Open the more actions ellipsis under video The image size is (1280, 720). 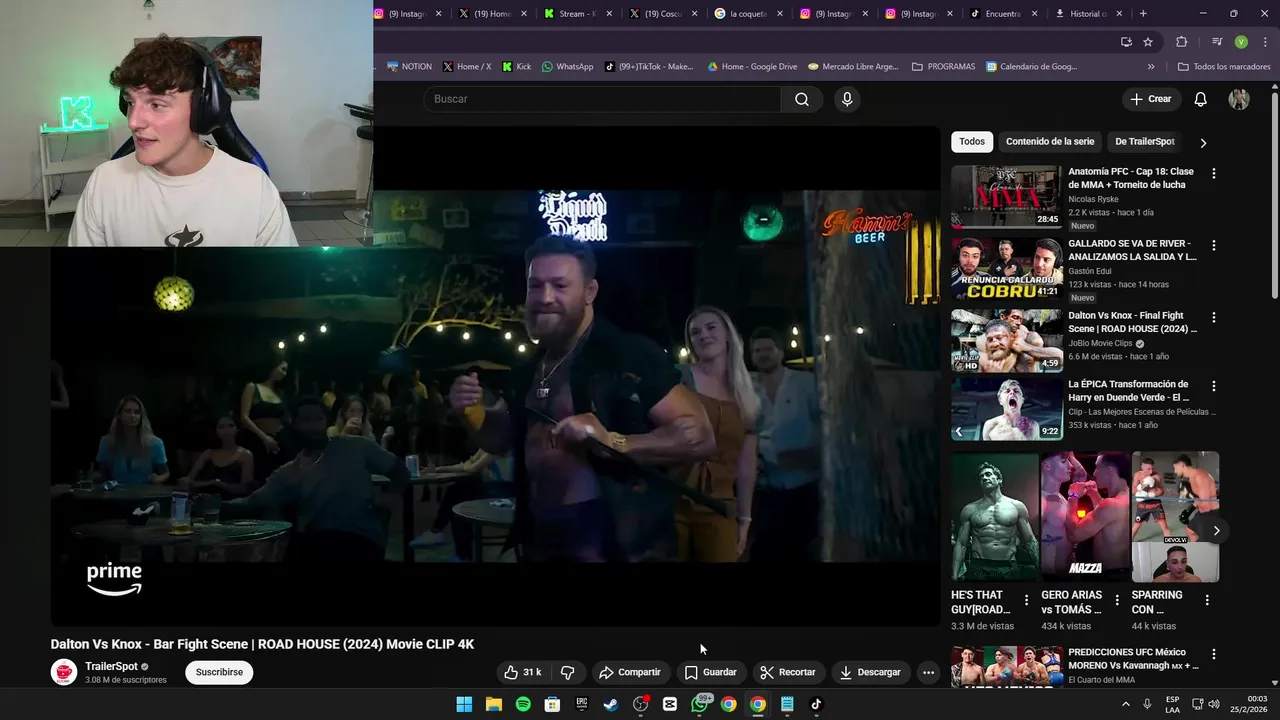coord(928,672)
